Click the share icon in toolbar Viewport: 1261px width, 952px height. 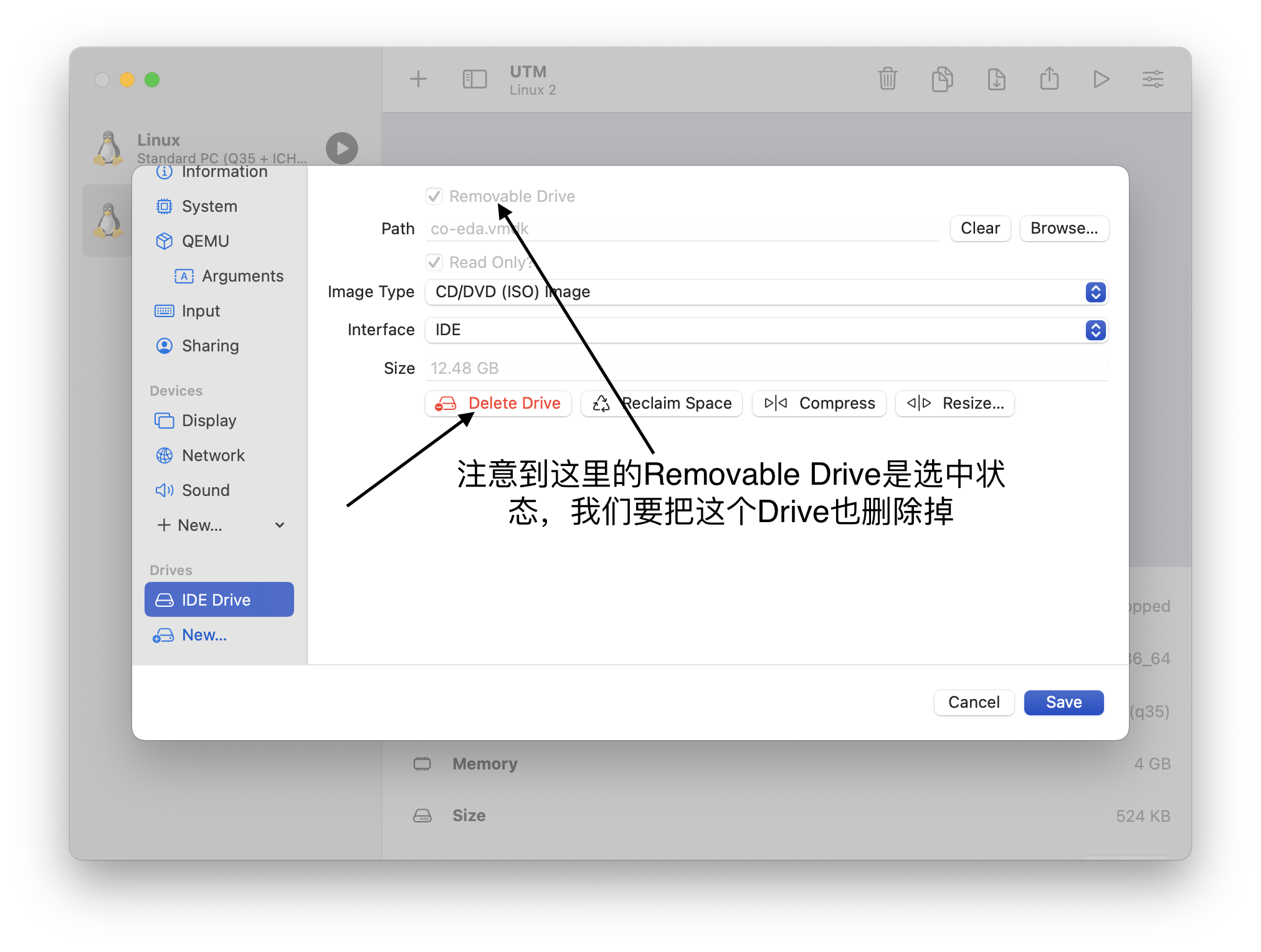[1049, 79]
